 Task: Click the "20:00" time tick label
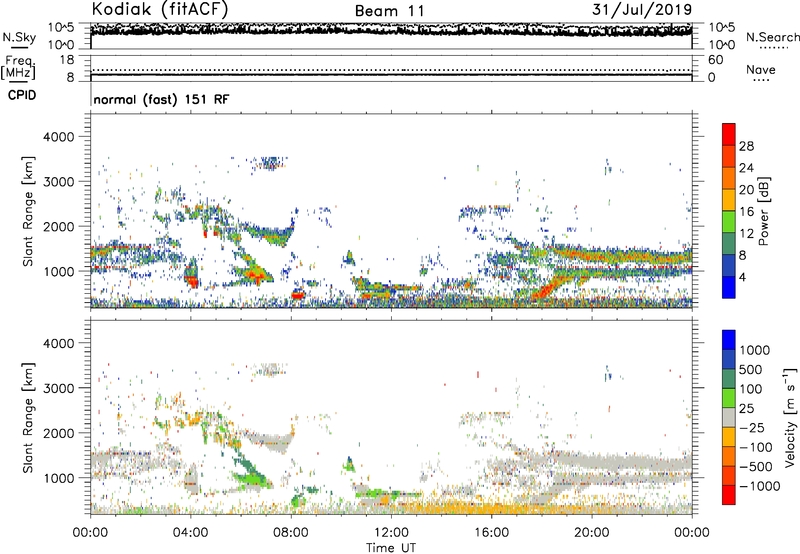coord(591,533)
